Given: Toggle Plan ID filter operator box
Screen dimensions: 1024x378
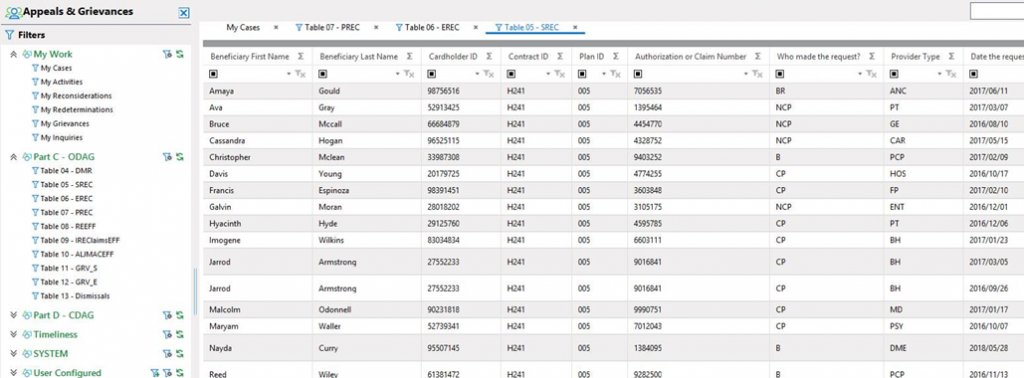Looking at the screenshot, I should pyautogui.click(x=582, y=74).
